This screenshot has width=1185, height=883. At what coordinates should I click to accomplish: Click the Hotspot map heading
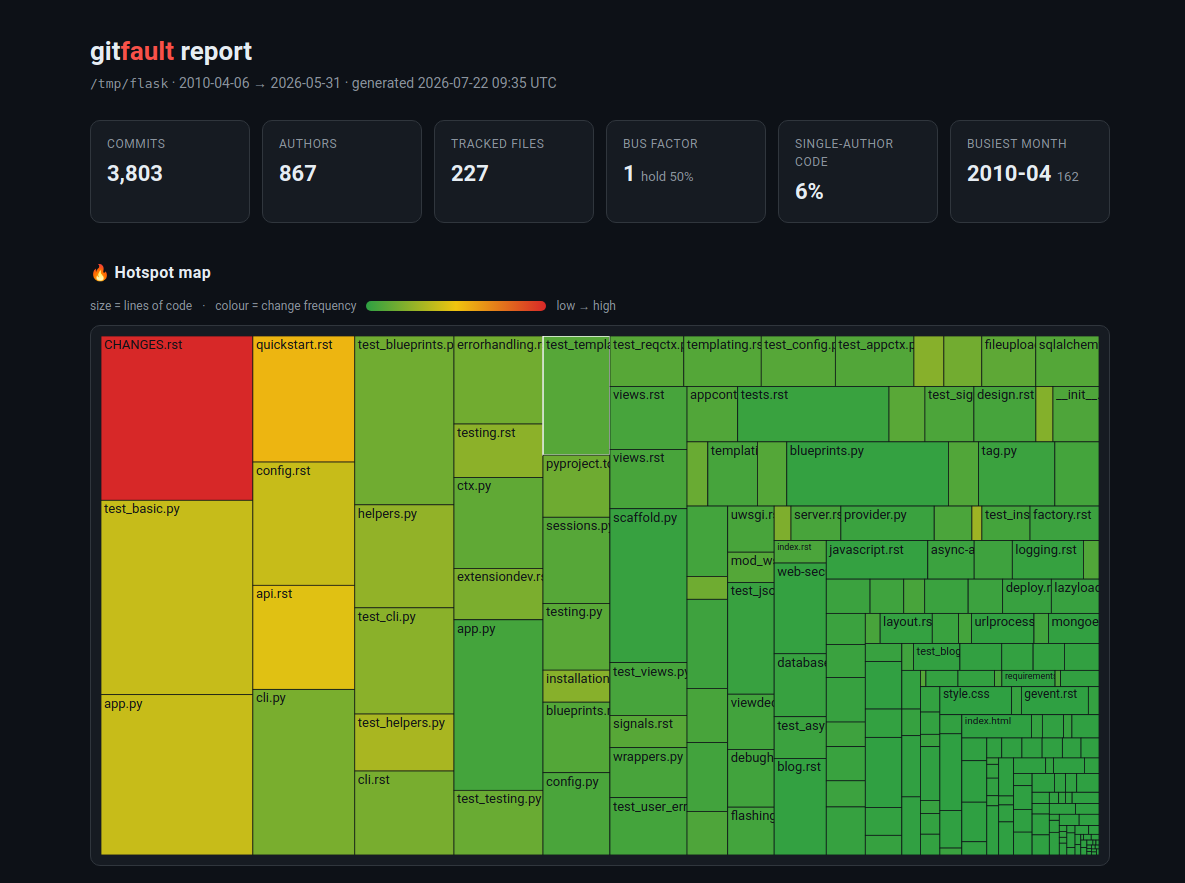pos(162,273)
